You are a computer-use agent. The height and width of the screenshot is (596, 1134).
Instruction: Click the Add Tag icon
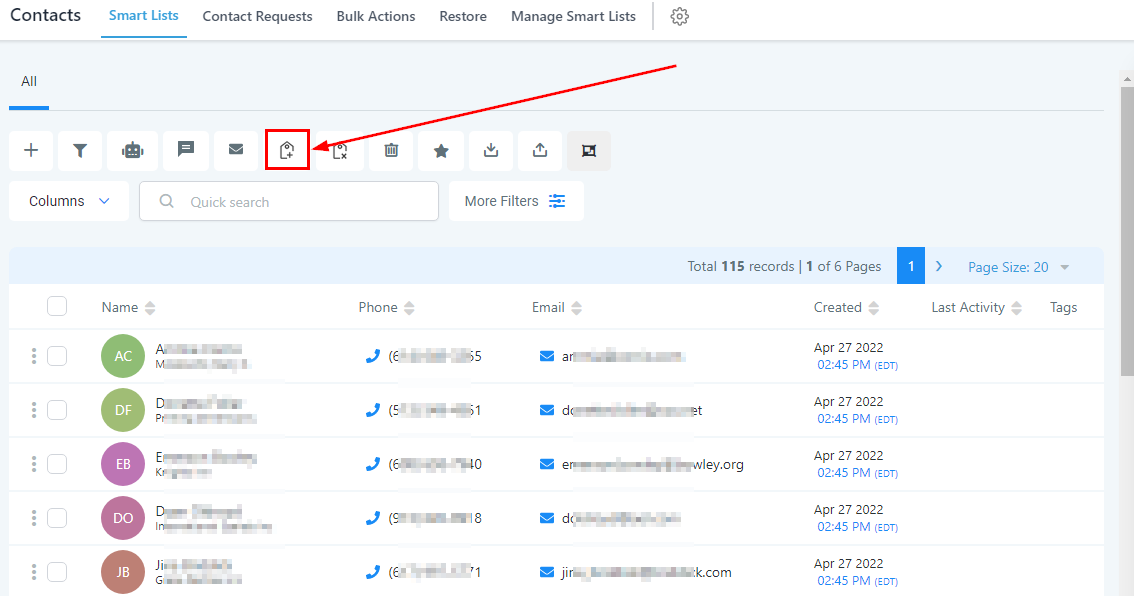coord(287,150)
